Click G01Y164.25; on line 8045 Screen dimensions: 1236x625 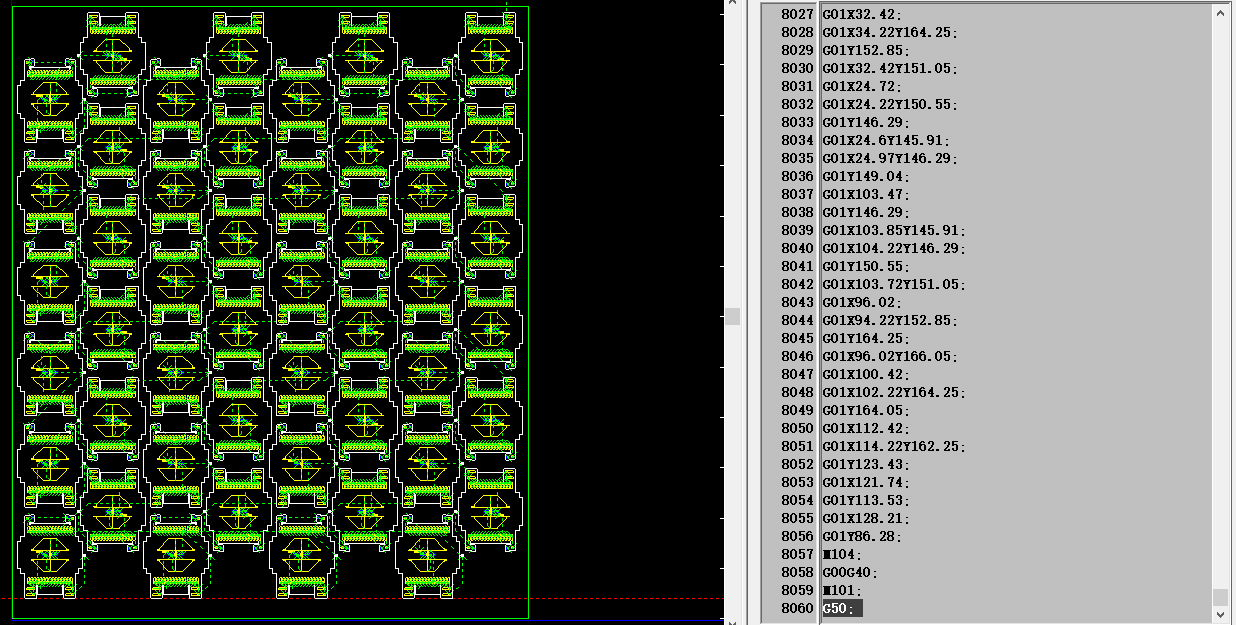(865, 339)
